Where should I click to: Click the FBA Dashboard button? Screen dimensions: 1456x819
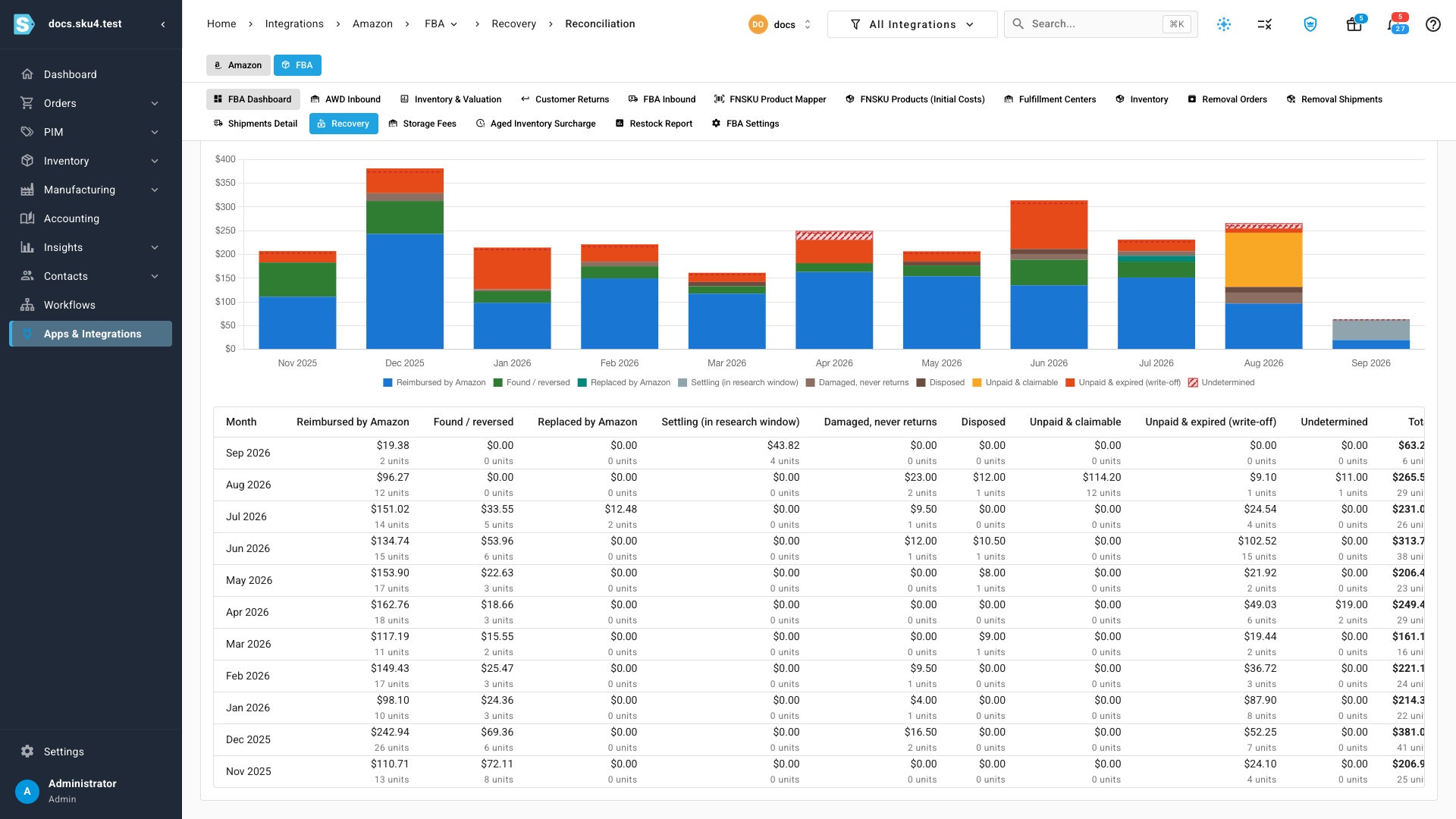[x=253, y=99]
